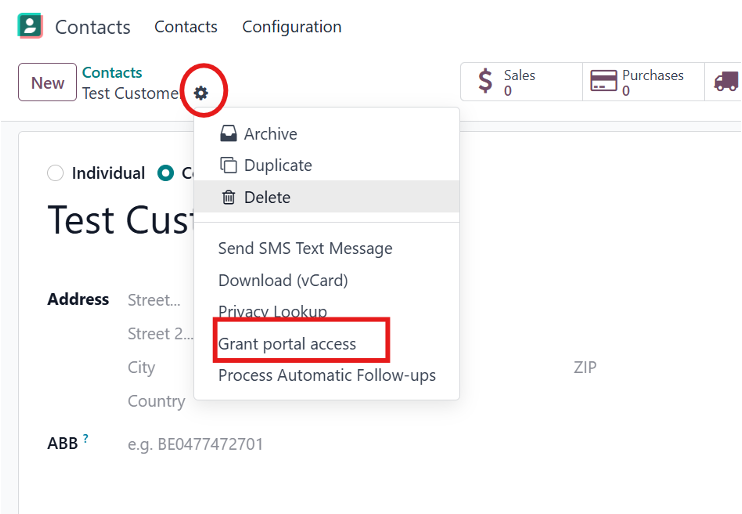Image resolution: width=742 pixels, height=514 pixels.
Task: Select the Individual radio button
Action: 56,174
